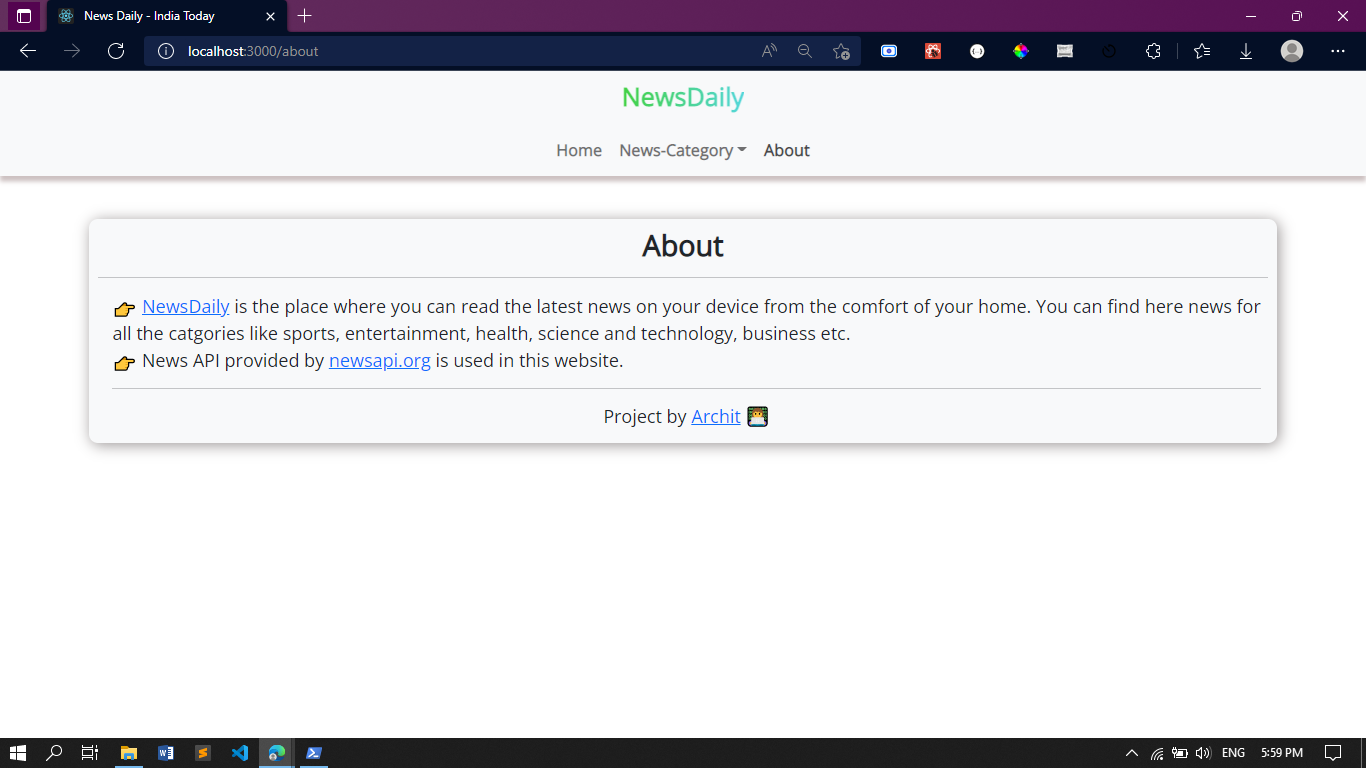The image size is (1366, 768).
Task: Add this page to favorites
Action: click(841, 51)
